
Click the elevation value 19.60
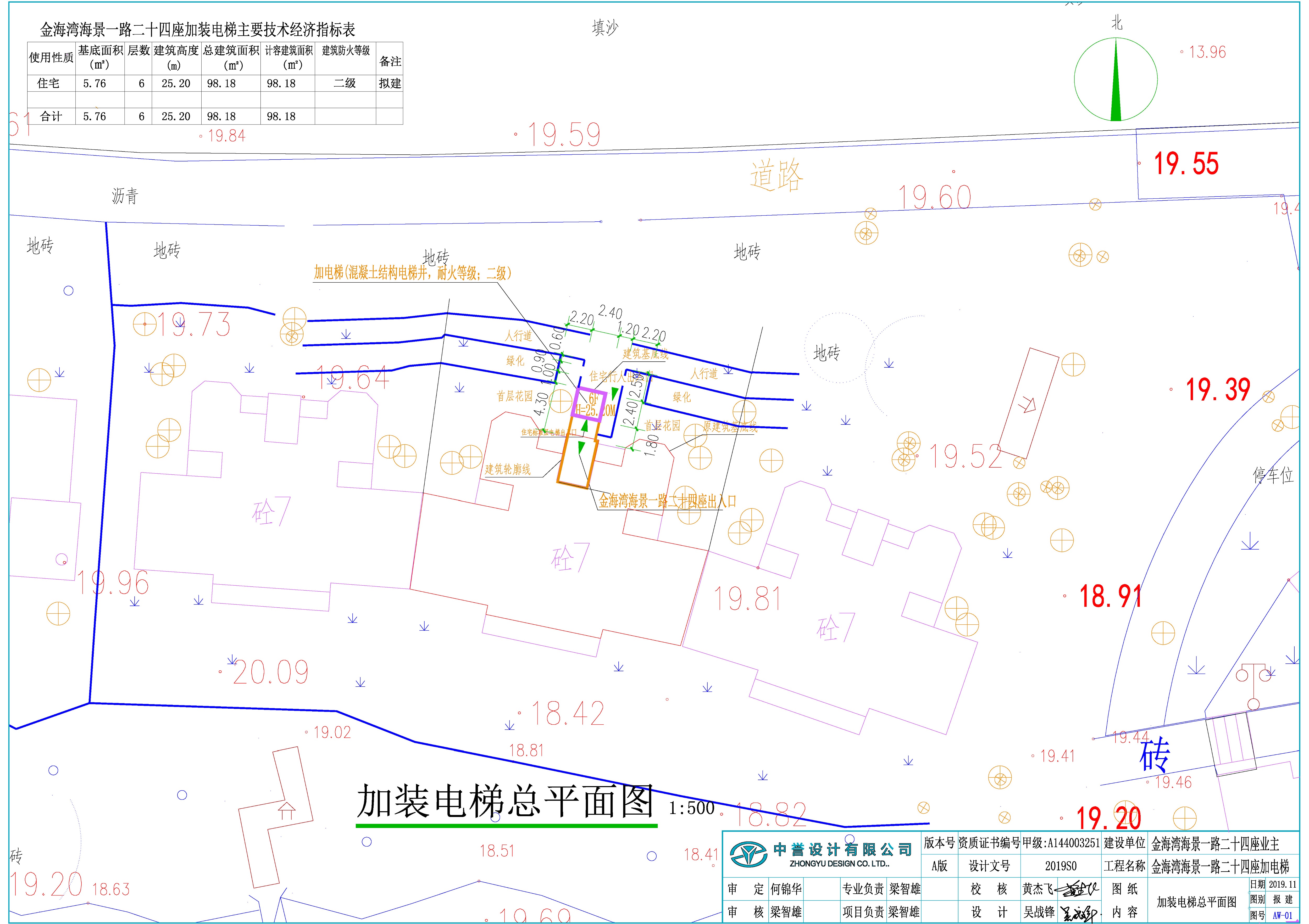[934, 197]
